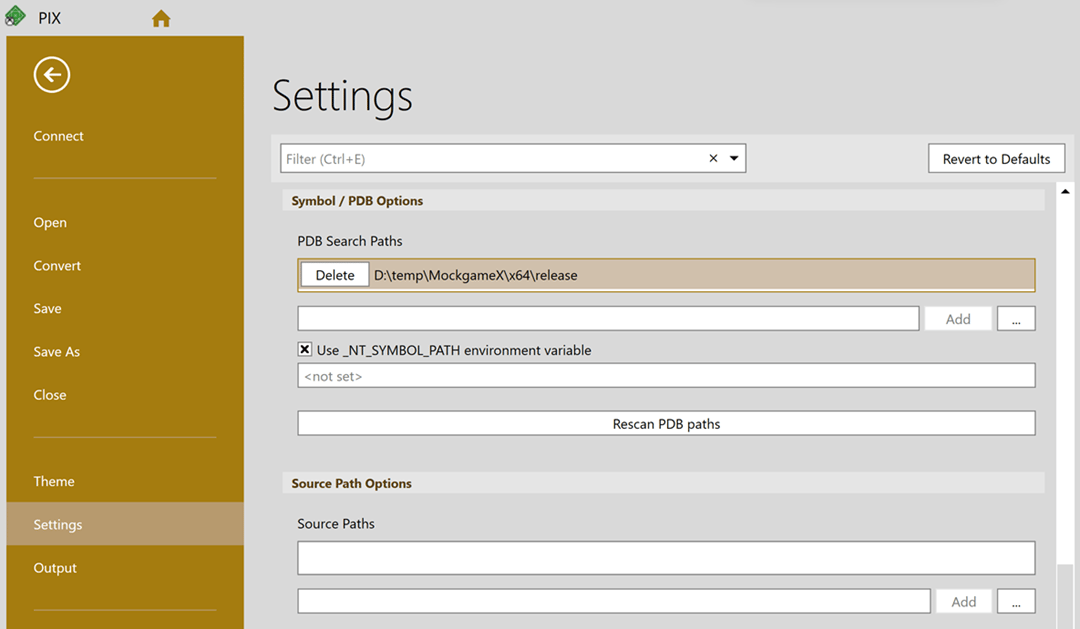Click the scrollbar up arrow
1080x629 pixels.
(1065, 192)
